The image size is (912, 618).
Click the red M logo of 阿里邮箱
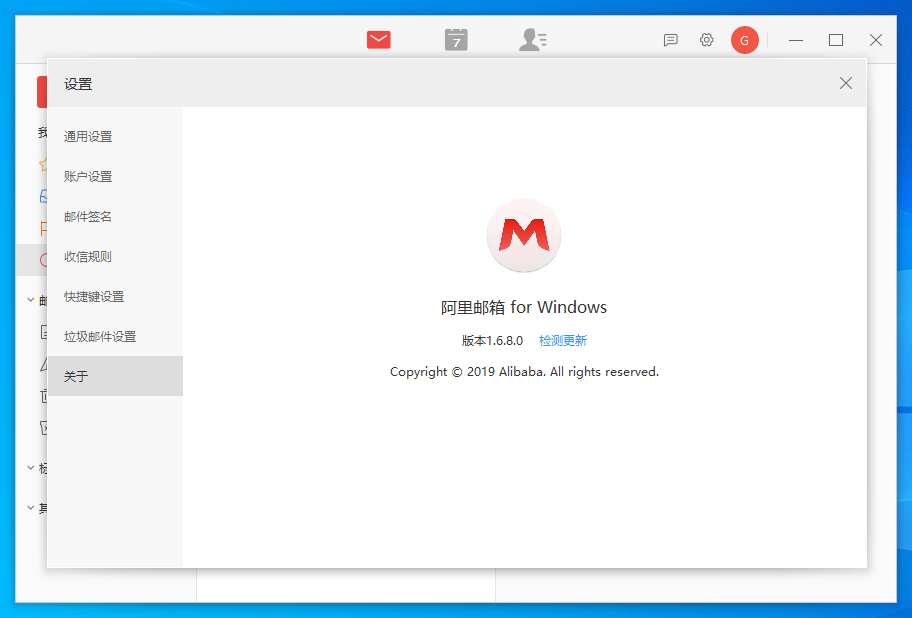click(x=524, y=235)
